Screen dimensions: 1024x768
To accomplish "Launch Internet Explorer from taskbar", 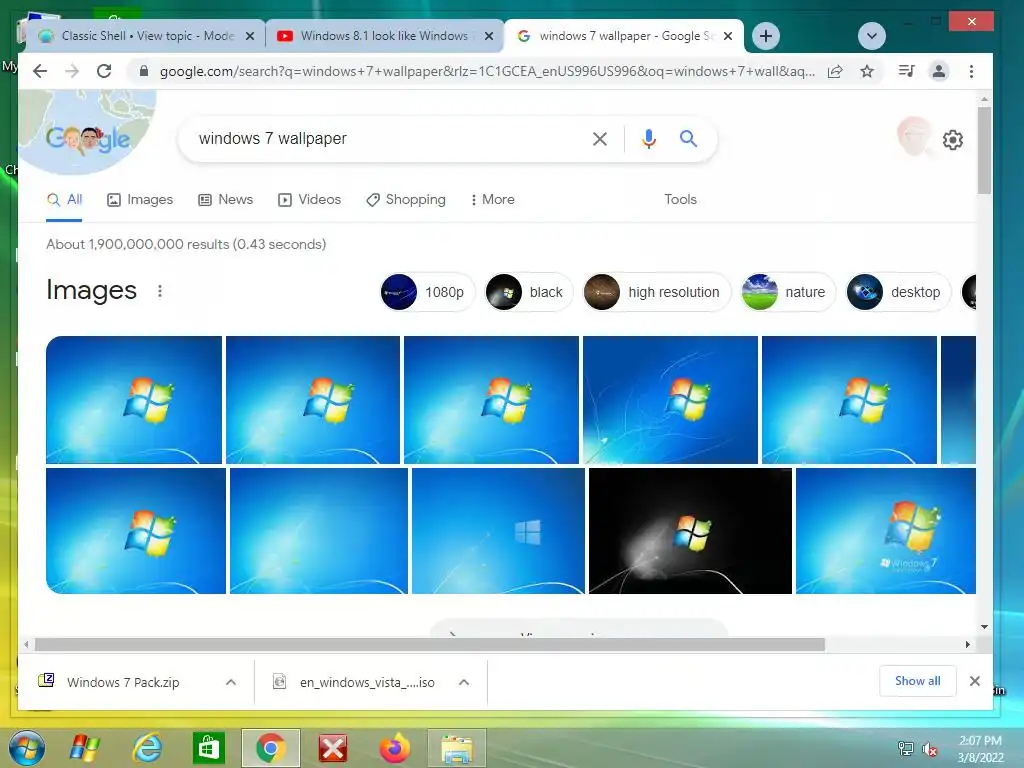I will tap(147, 748).
